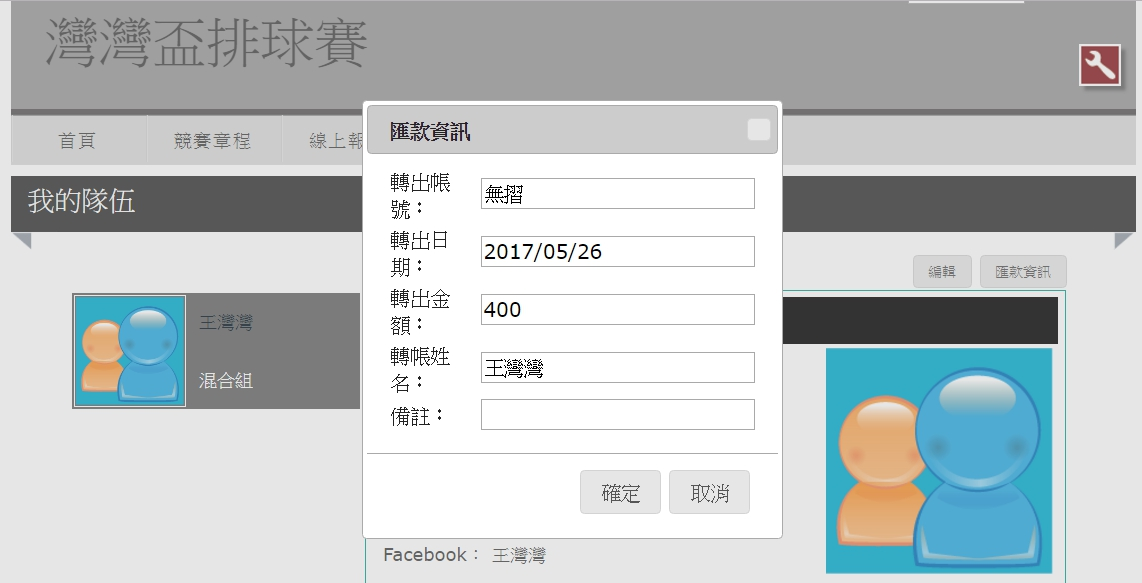Click the Facebook 王灣灣 value

(x=519, y=556)
